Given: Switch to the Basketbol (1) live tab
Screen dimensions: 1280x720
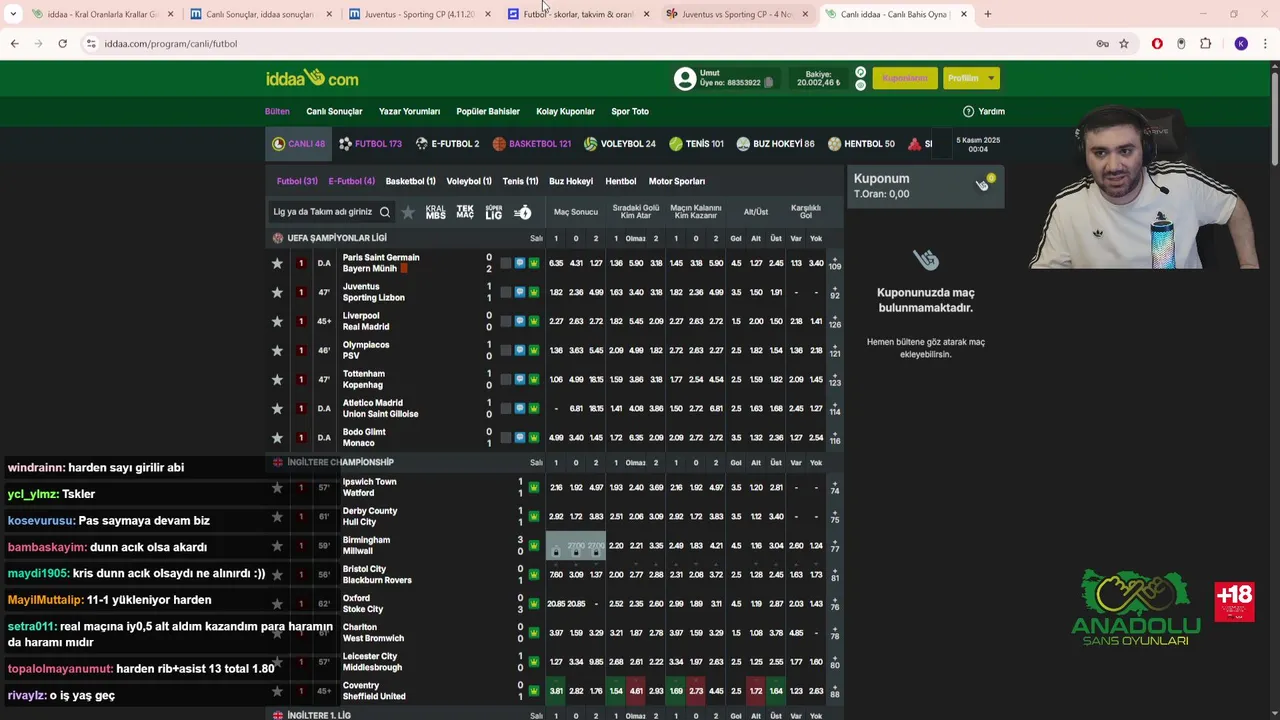Looking at the screenshot, I should [410, 181].
